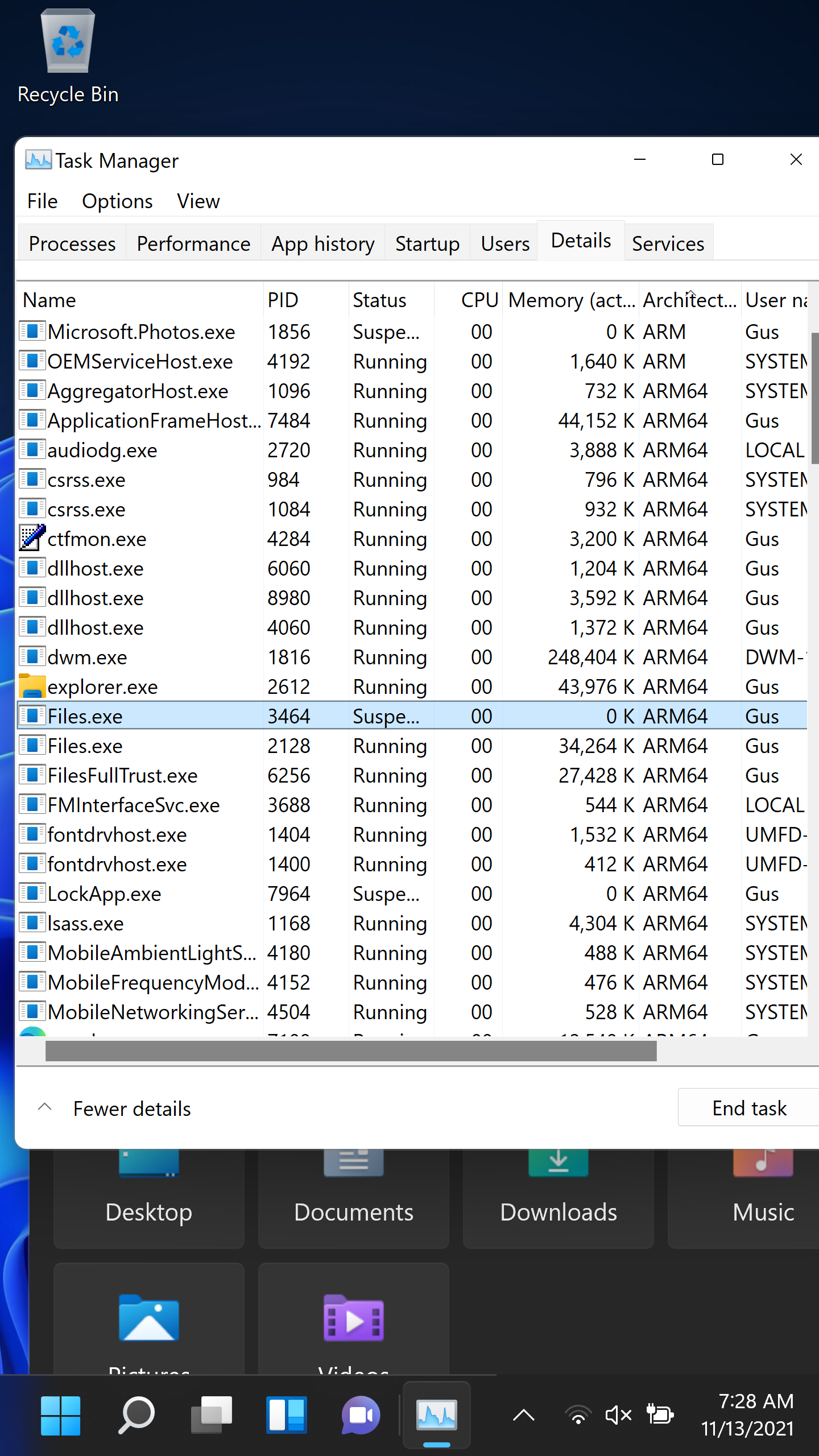Click the Task Manager taskbar icon

(x=437, y=1415)
